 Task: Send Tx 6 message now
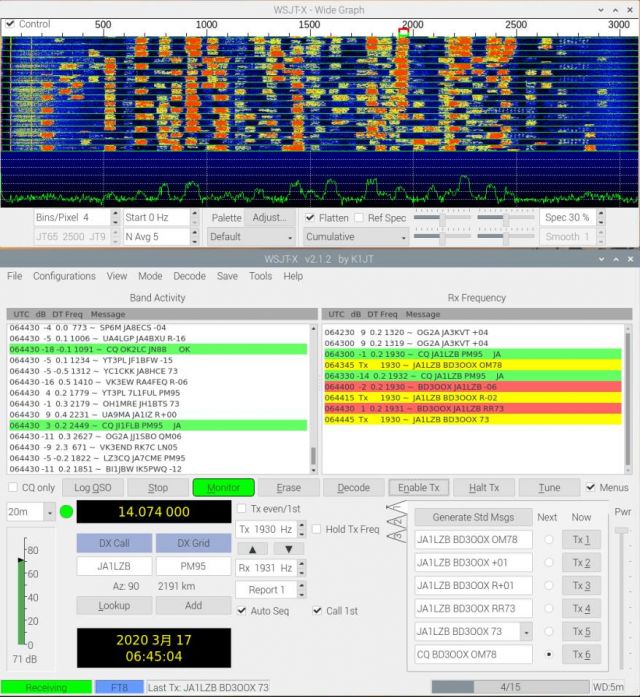click(x=581, y=654)
